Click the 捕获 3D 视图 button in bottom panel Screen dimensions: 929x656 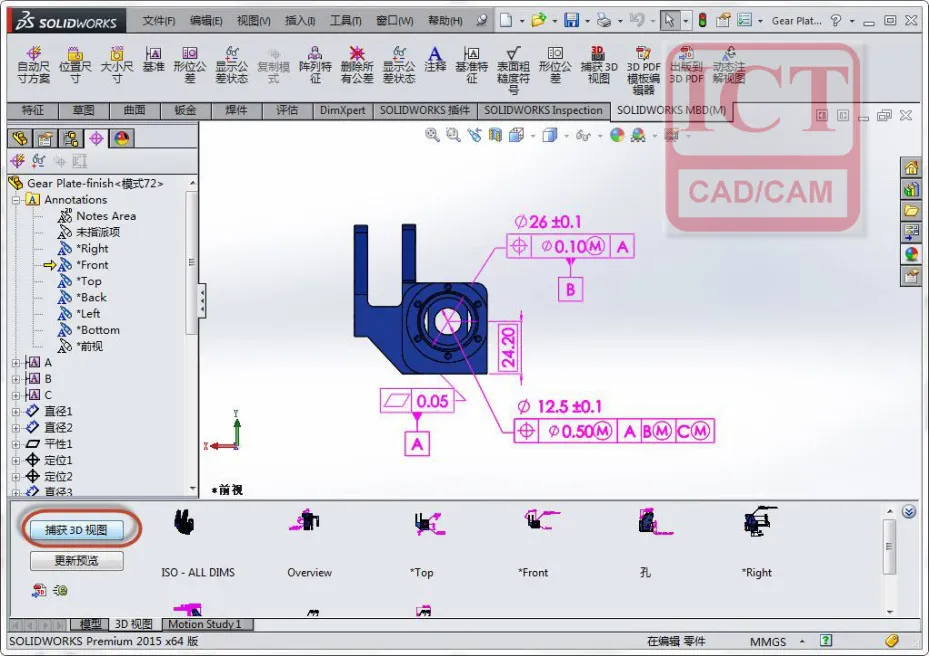coord(76,530)
